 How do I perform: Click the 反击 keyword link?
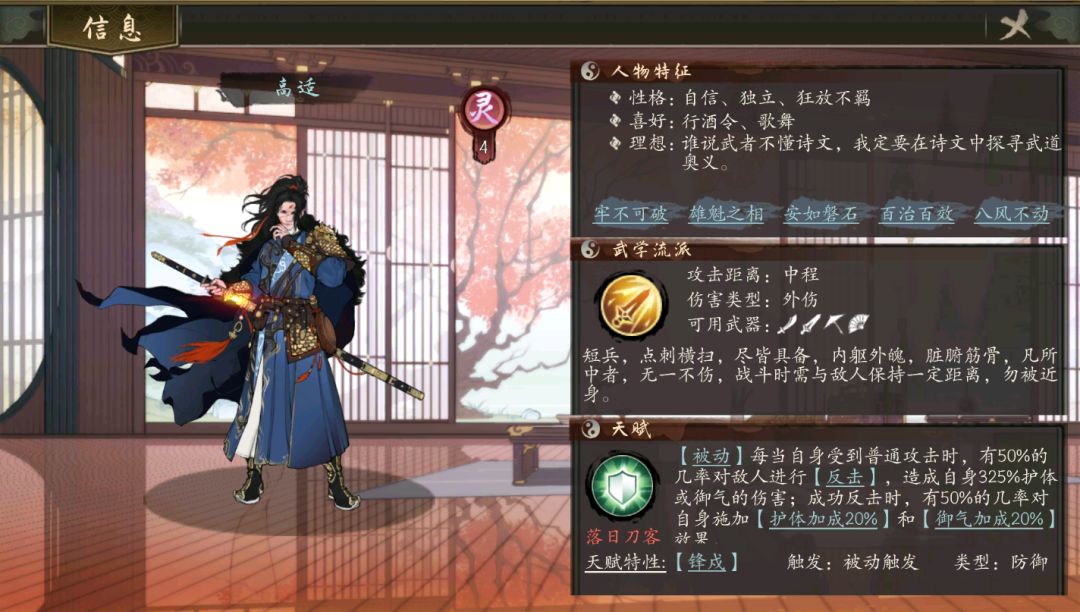[x=844, y=477]
